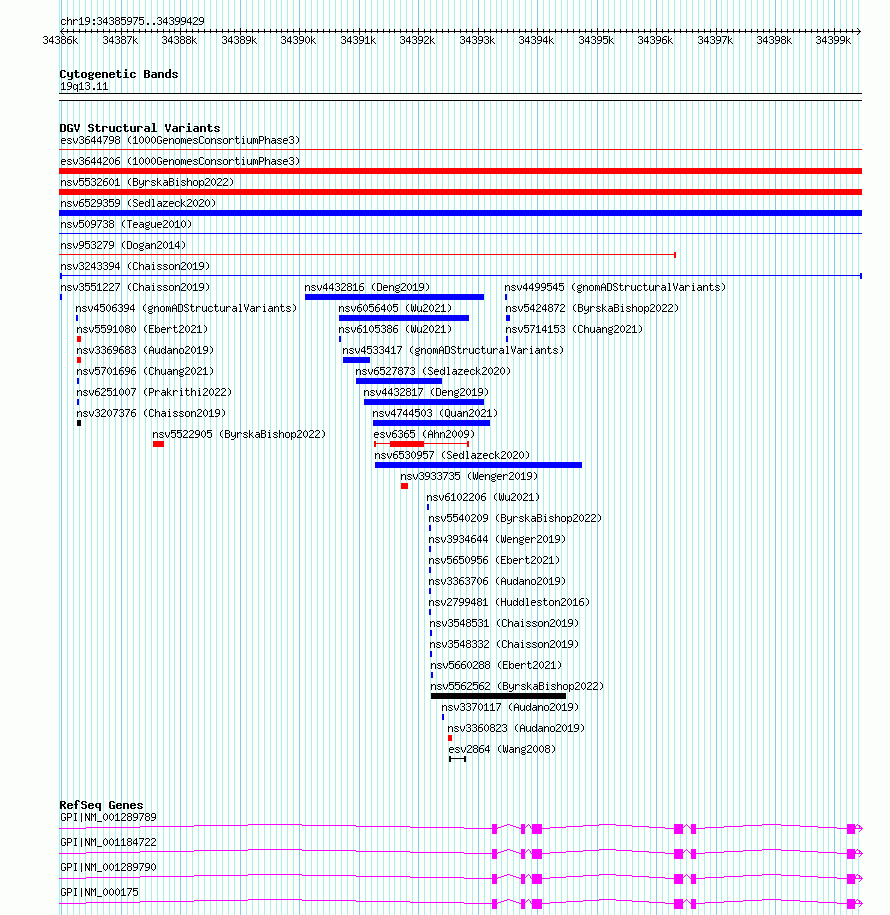
Task: Select nsv5701696 (Chuang2021) label
Action: [145, 372]
